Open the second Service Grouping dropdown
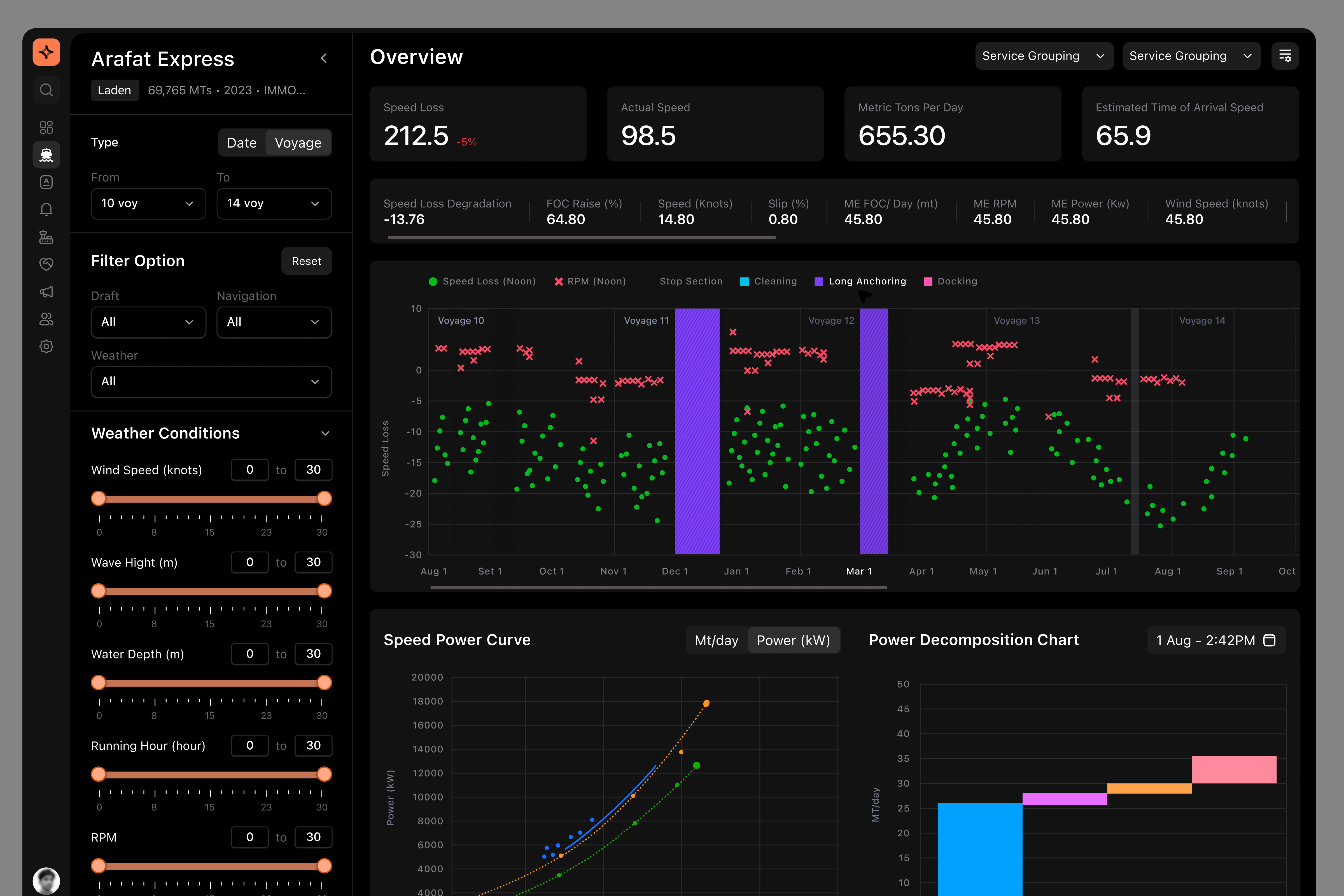 click(x=1191, y=56)
